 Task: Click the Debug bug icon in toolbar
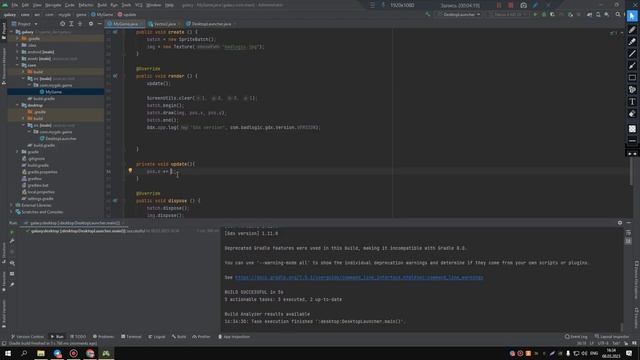(544, 15)
